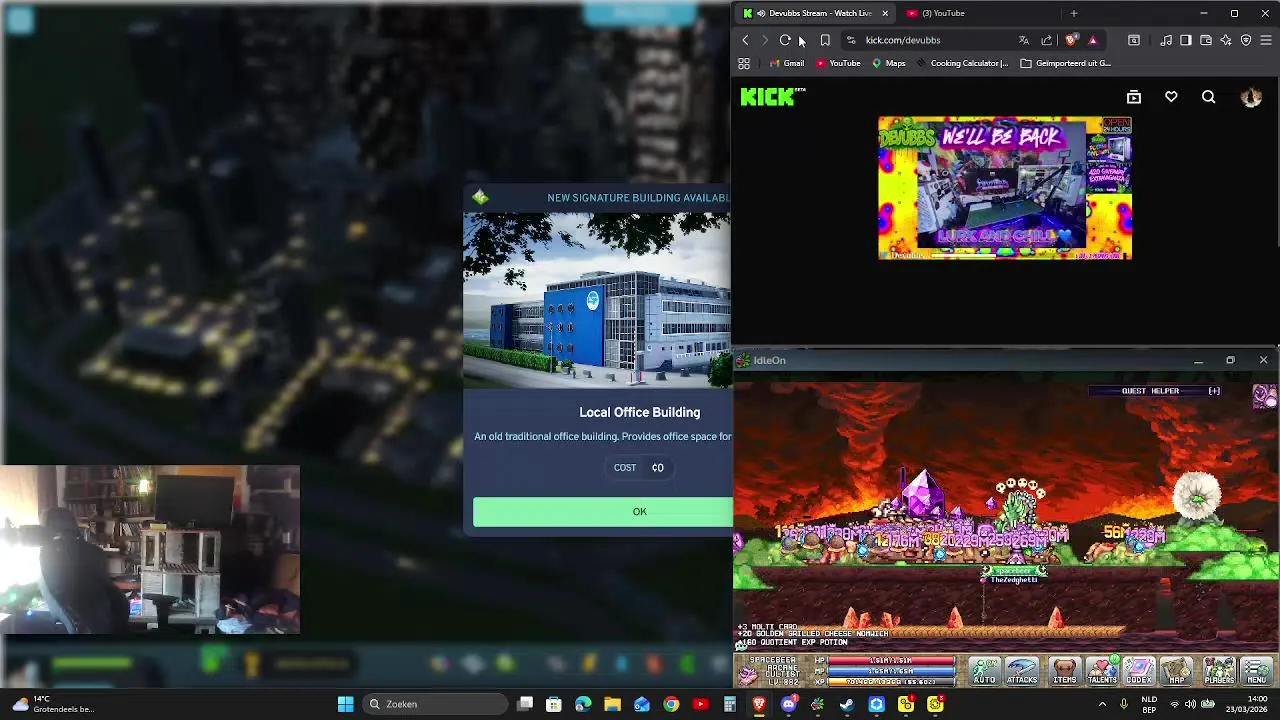
Task: Open Cooking Calculator bookmark
Action: point(962,63)
